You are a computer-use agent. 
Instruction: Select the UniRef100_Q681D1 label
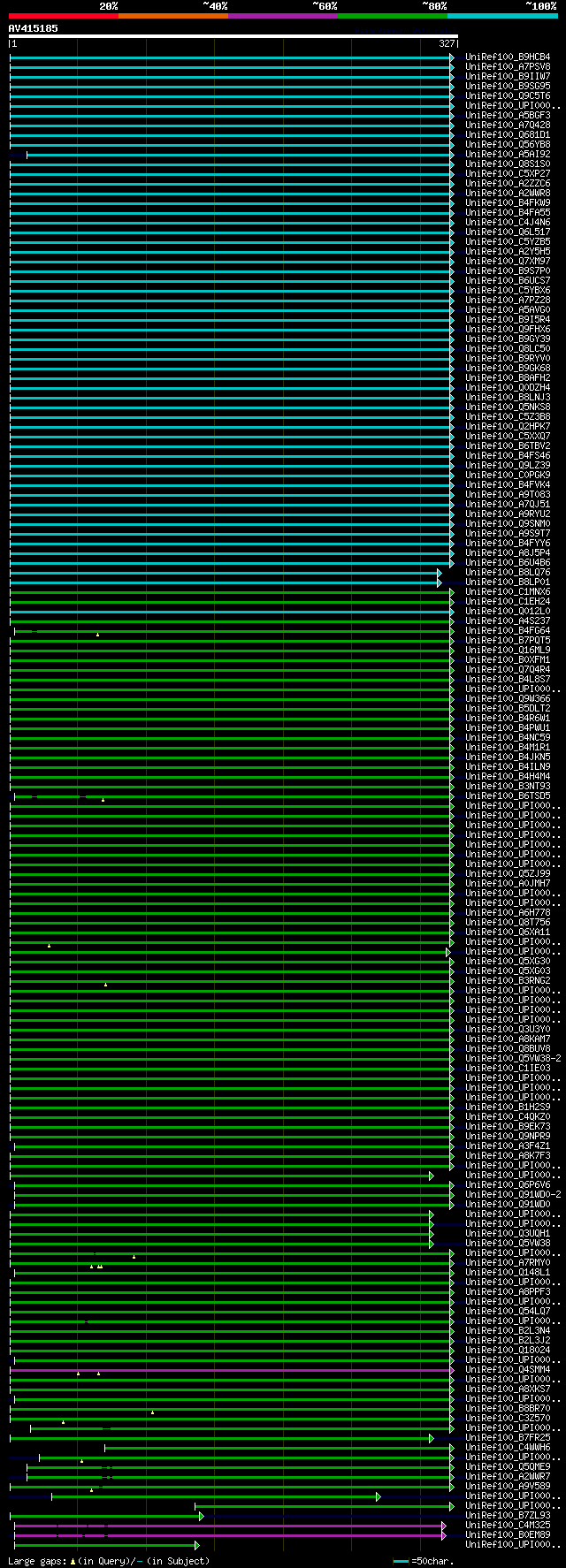tap(508, 135)
